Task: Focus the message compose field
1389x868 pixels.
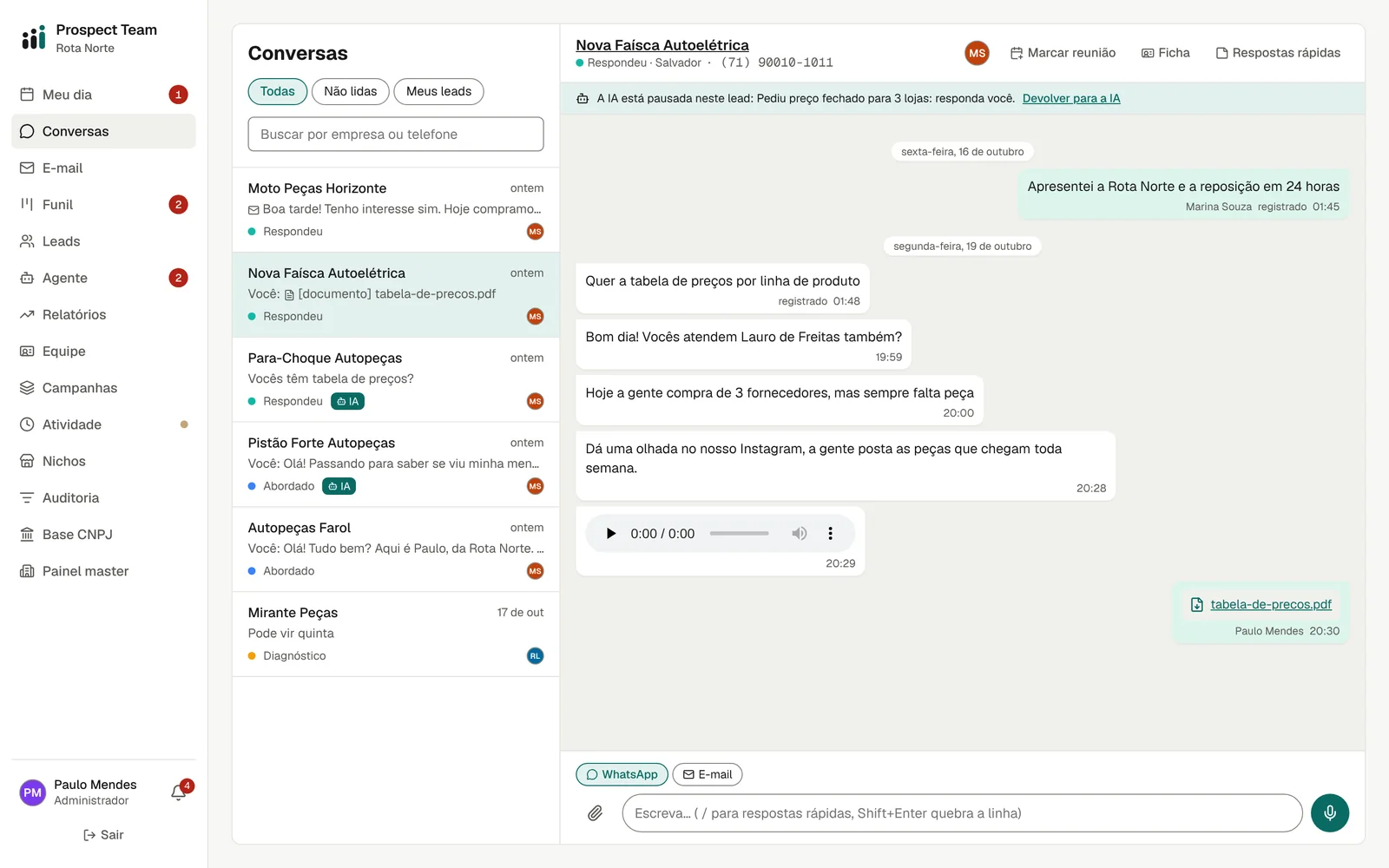Action: click(962, 813)
